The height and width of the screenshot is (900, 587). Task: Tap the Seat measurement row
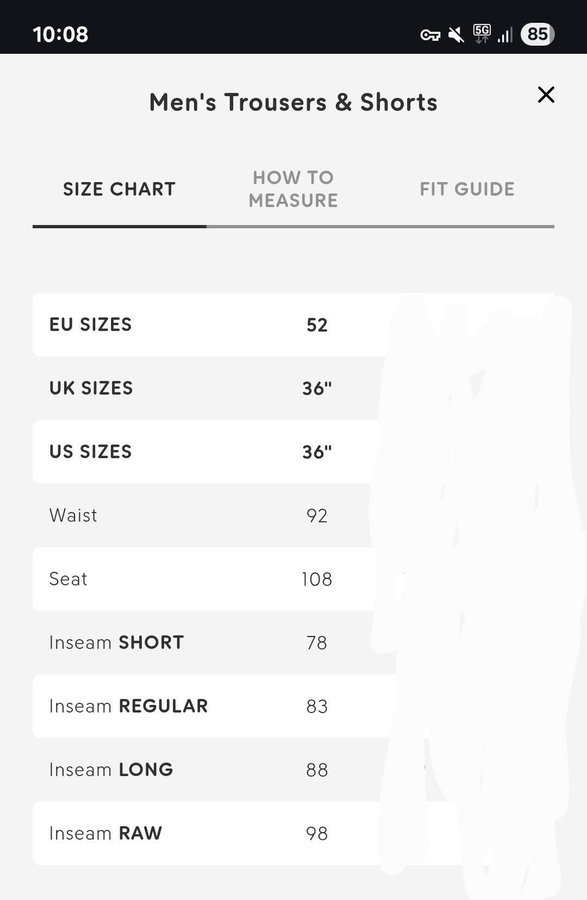click(x=293, y=579)
